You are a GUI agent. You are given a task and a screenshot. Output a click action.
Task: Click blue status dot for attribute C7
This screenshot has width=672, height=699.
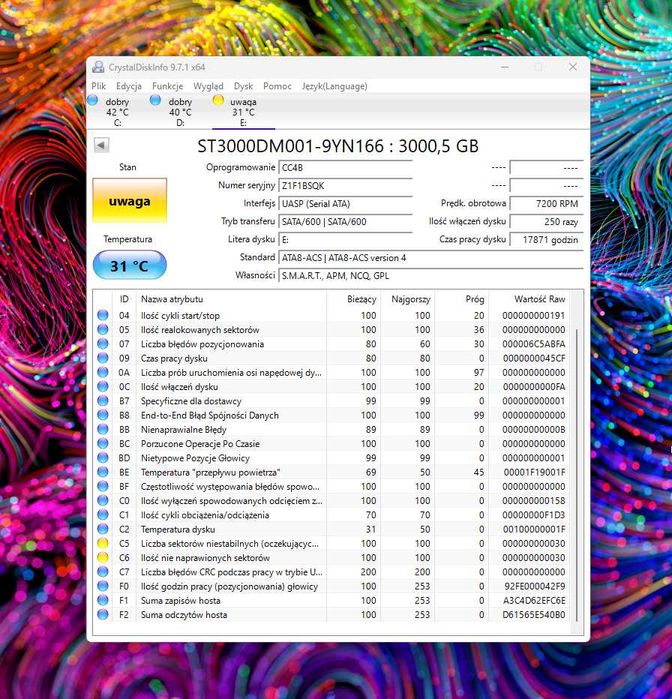(103, 572)
